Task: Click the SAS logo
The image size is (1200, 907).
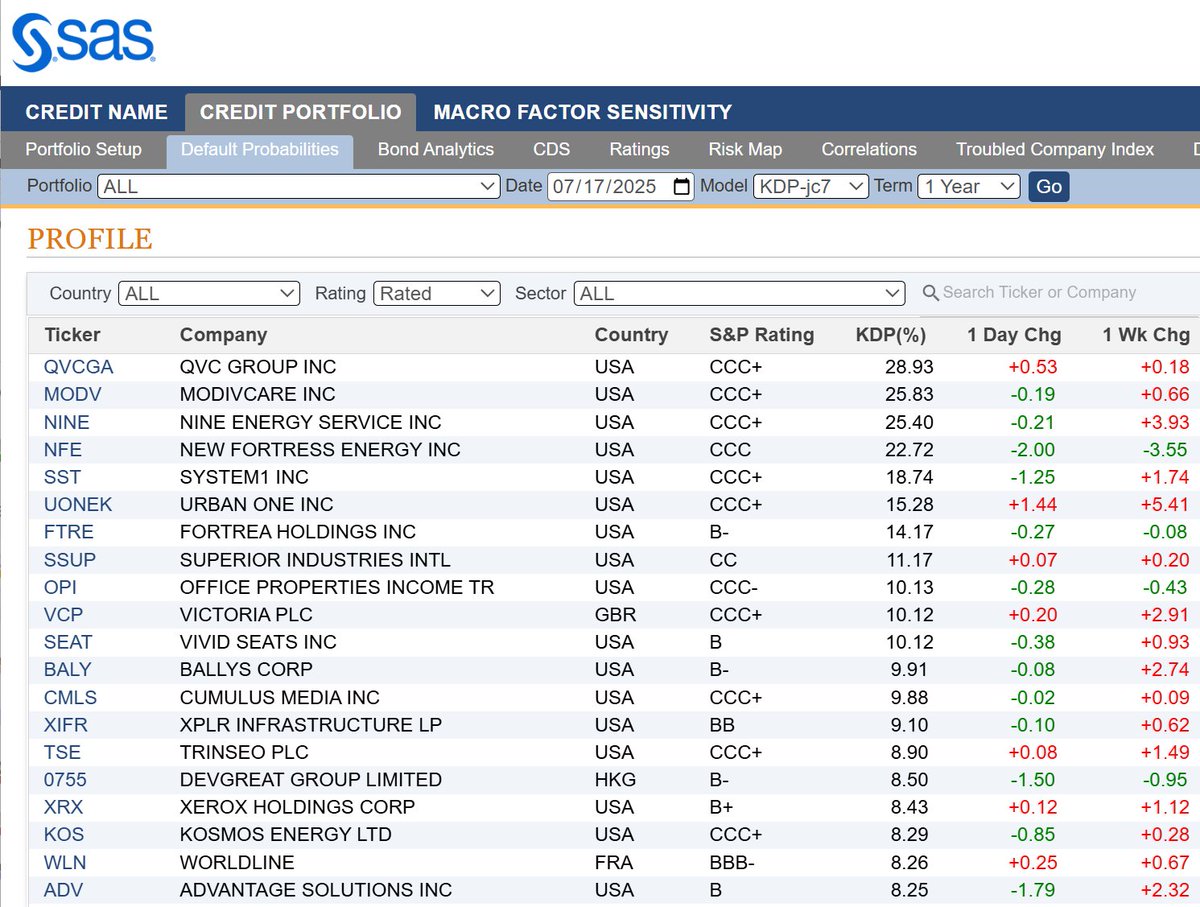Action: pyautogui.click(x=83, y=43)
